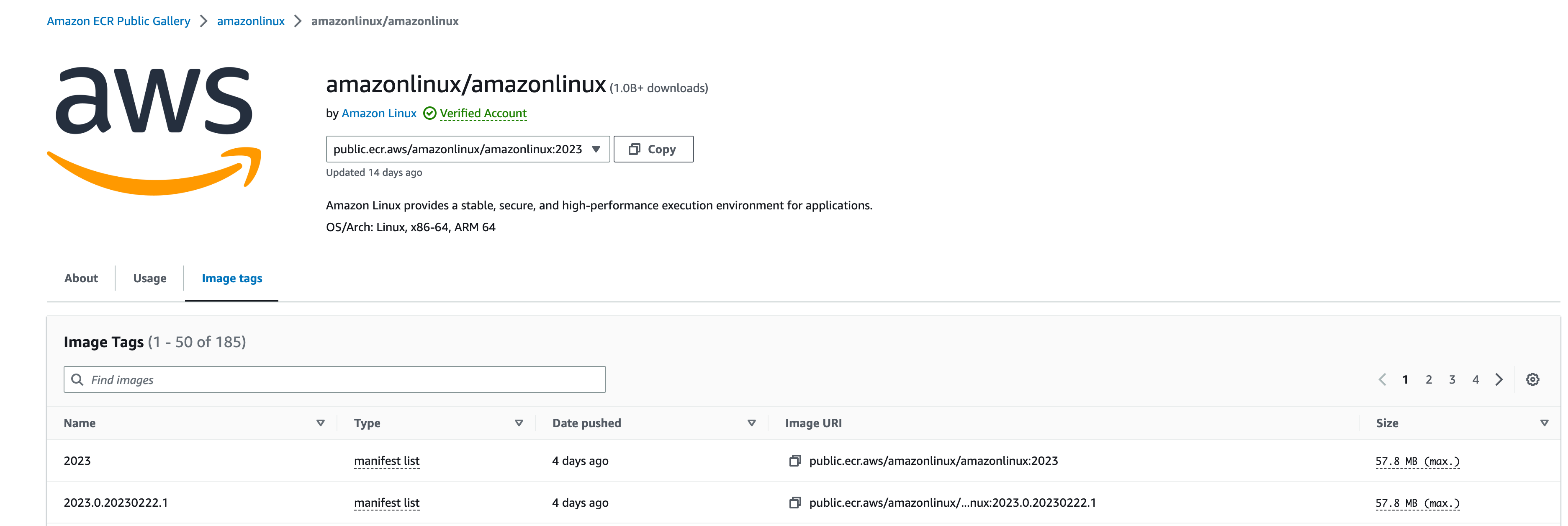1568x526 pixels.
Task: Switch to the Usage tab
Action: pyautogui.click(x=150, y=278)
